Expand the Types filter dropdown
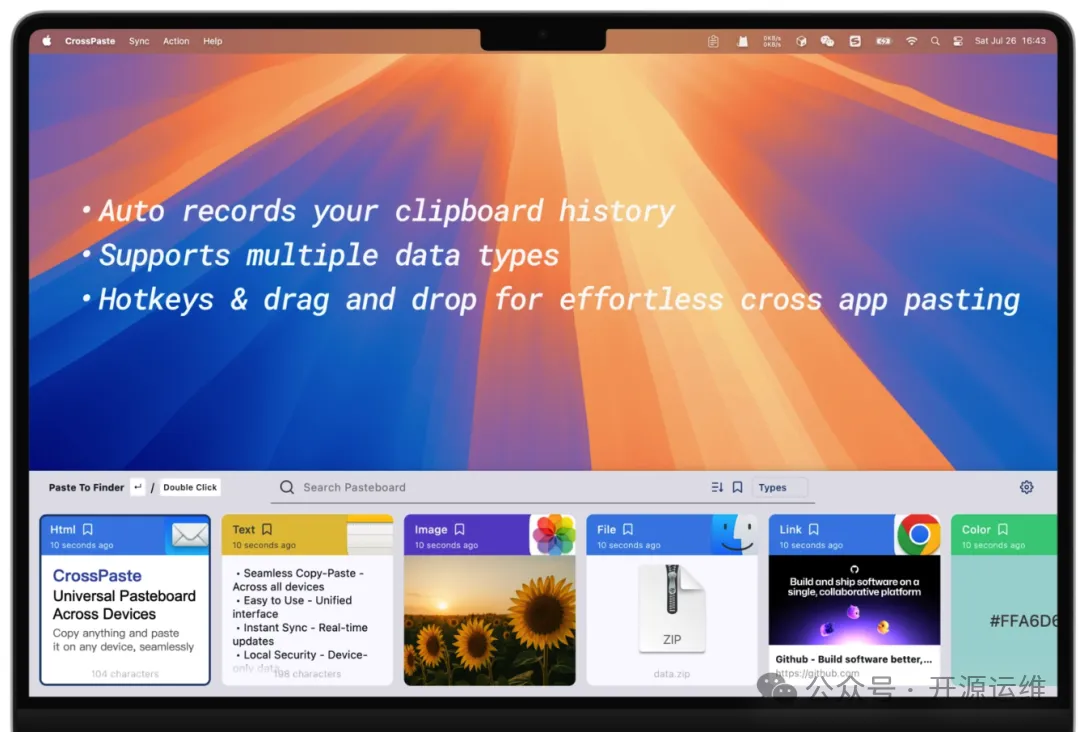This screenshot has width=1080, height=732. point(779,487)
